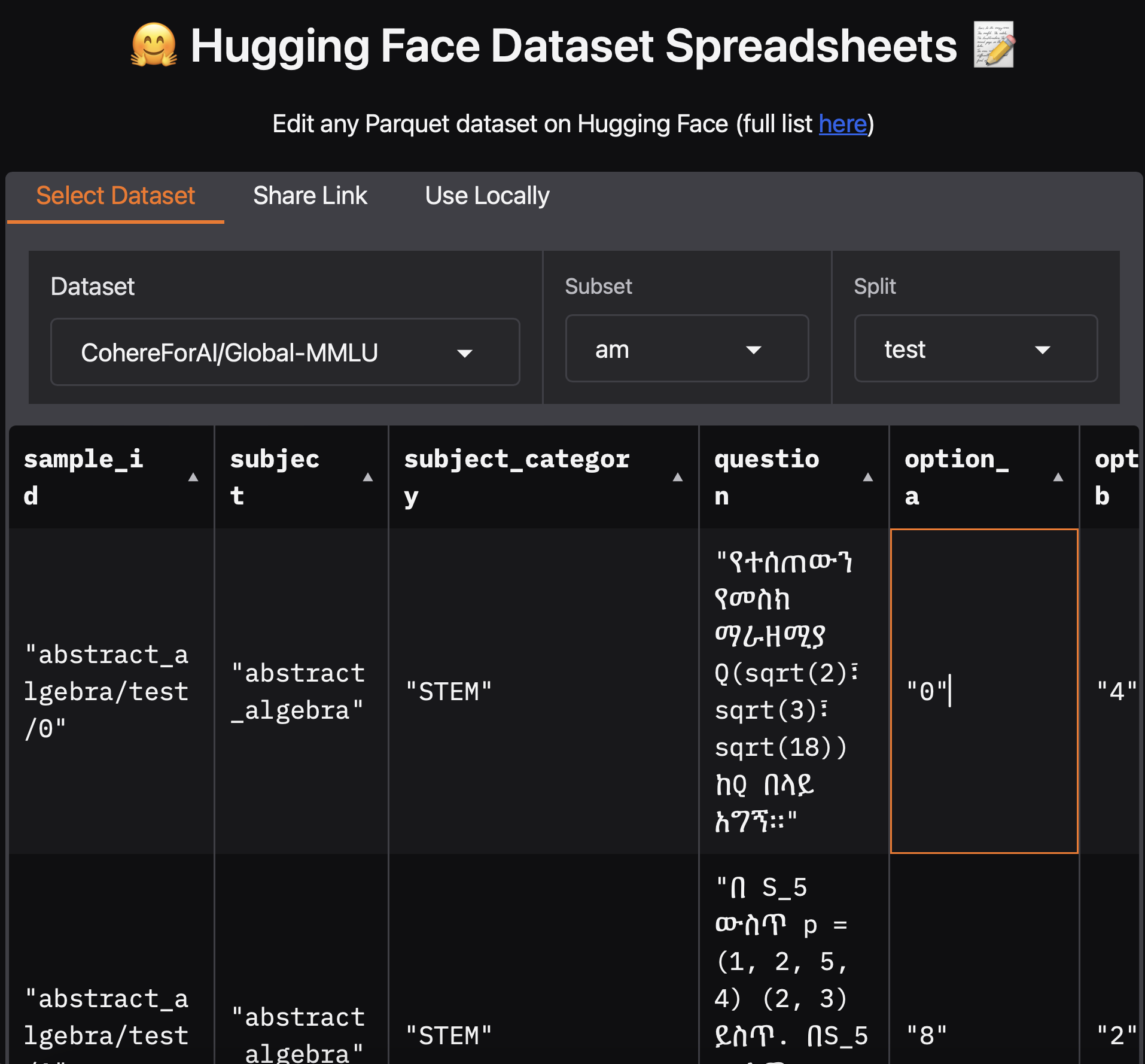Open the Split dropdown showing test
Screen dimensions: 1145x1064
coord(975,349)
